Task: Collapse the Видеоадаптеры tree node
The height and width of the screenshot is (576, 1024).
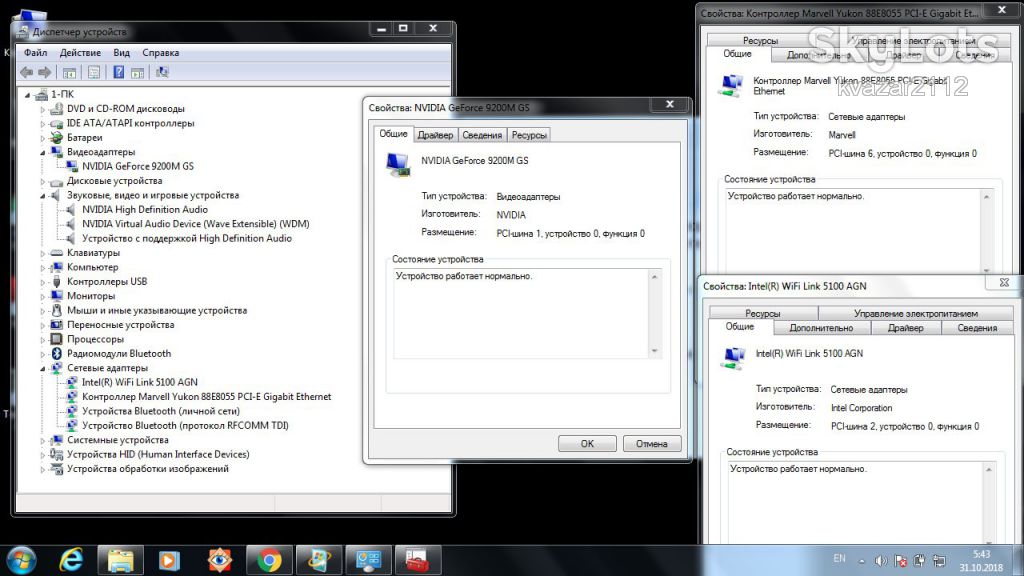Action: (43, 152)
